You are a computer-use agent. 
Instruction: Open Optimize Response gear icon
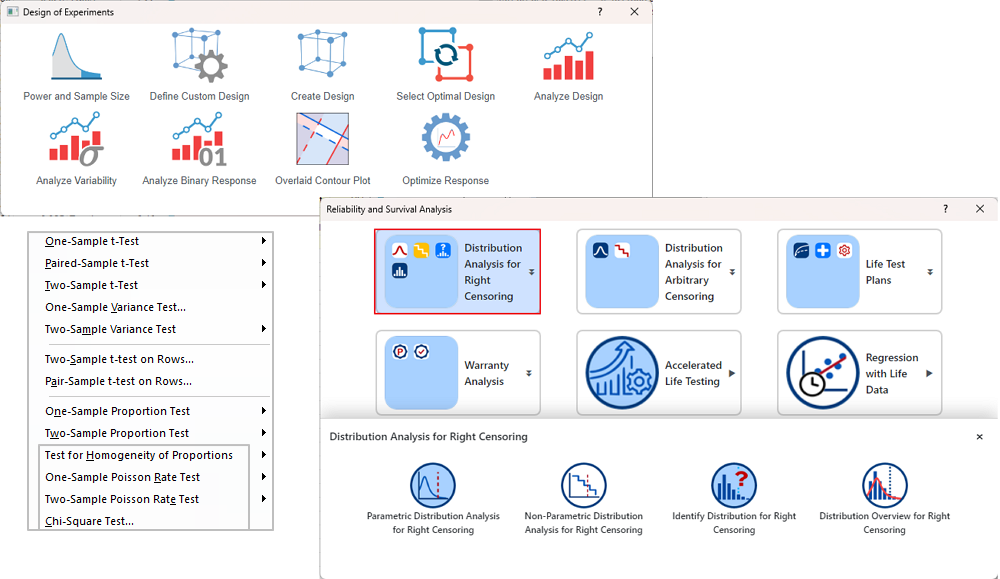coord(446,137)
